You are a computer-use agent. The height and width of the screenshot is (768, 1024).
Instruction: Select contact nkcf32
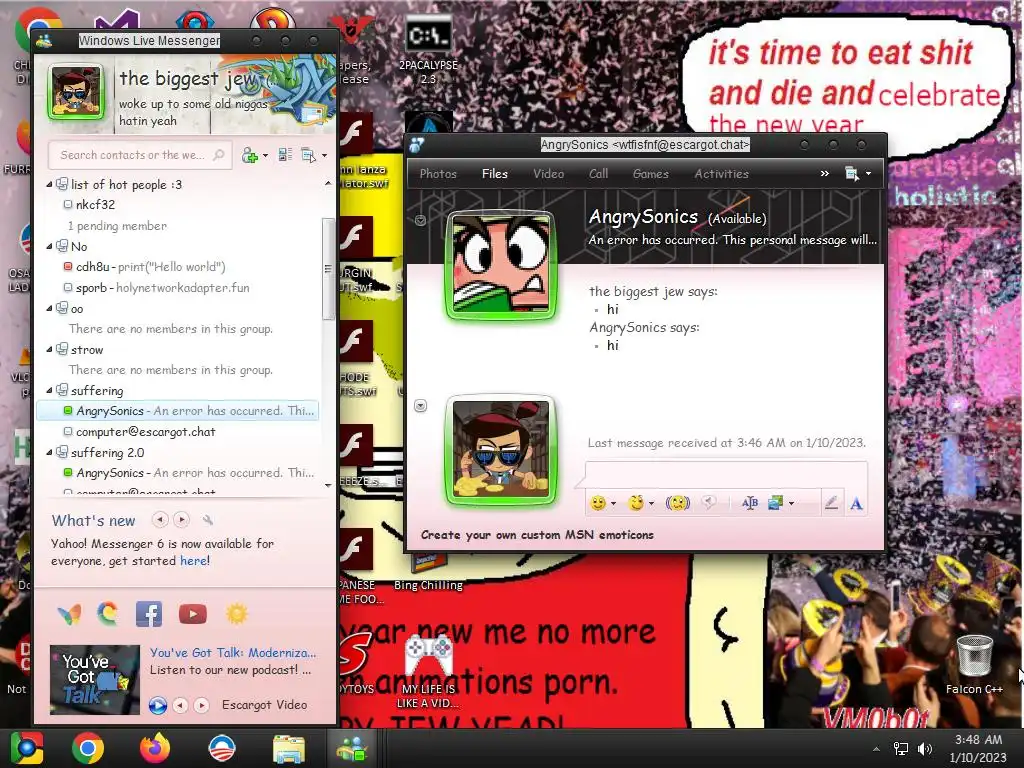[x=95, y=204]
